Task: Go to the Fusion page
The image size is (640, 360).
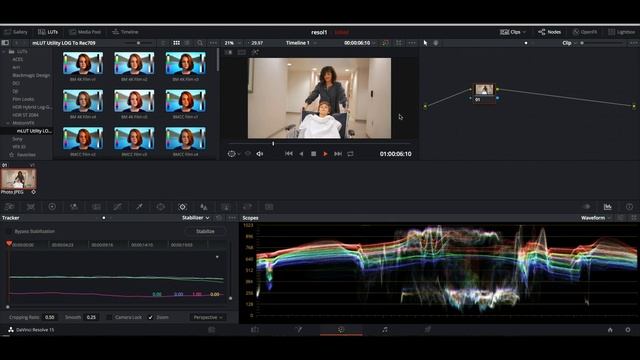Action: 298,330
